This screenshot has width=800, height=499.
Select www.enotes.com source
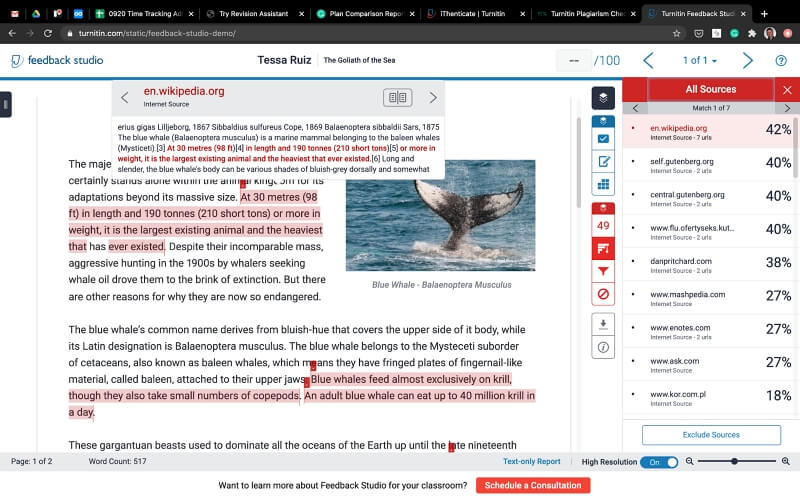tap(708, 331)
